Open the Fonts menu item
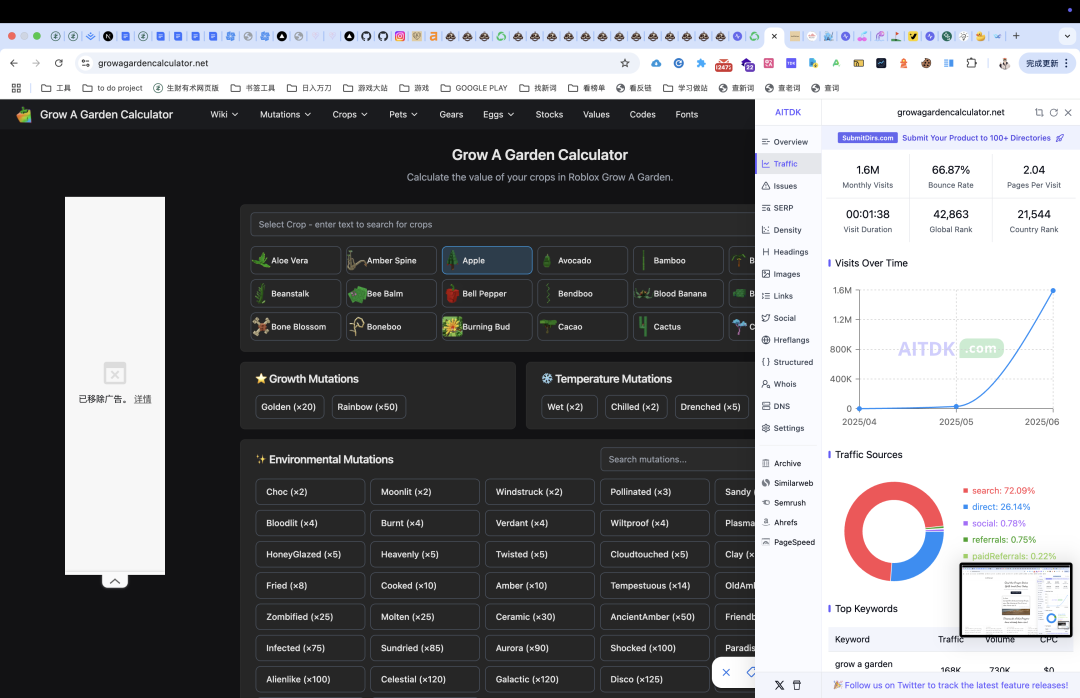Image resolution: width=1080 pixels, height=698 pixels. 686,114
